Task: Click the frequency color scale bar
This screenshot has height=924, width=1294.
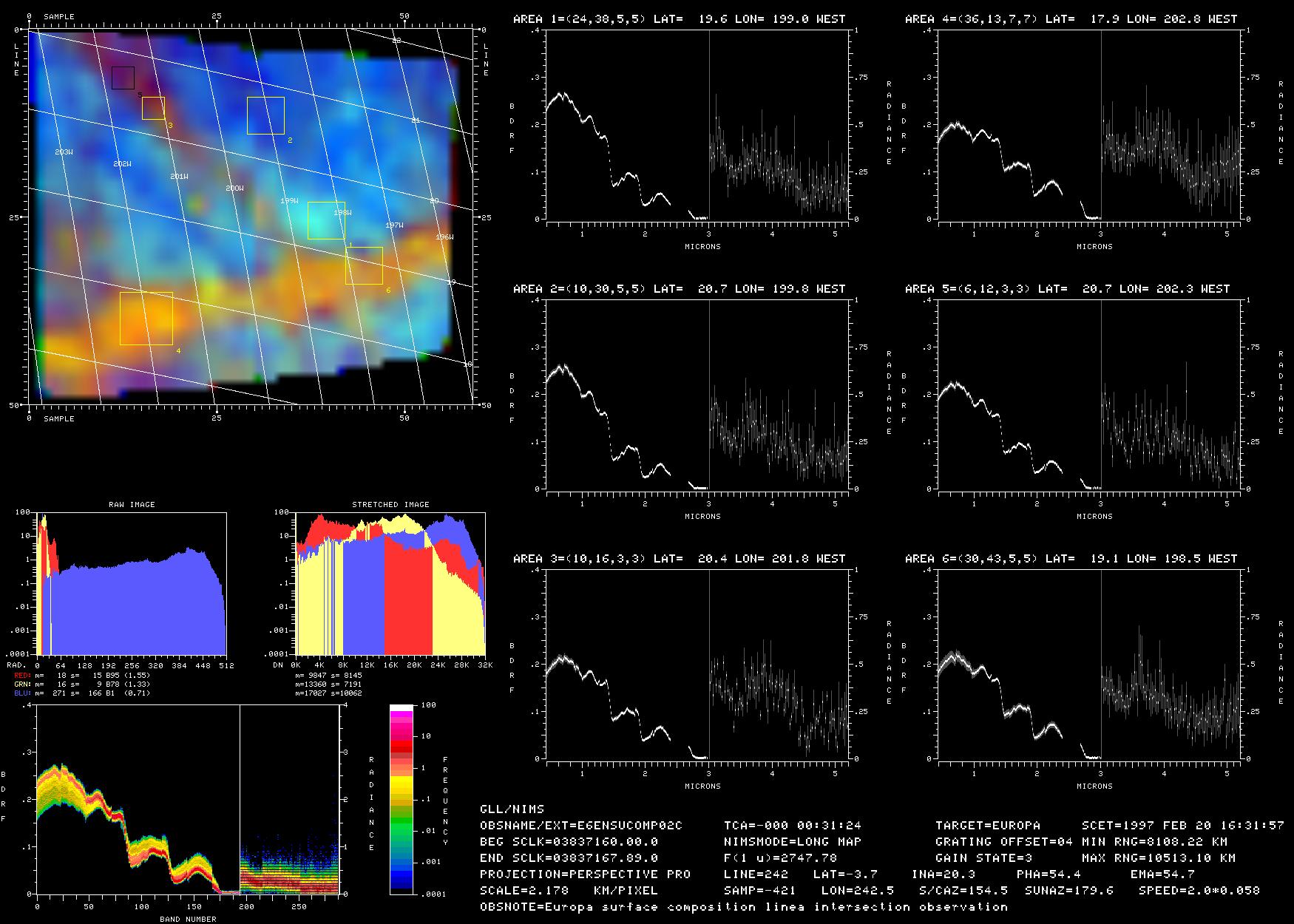Action: coord(402,799)
